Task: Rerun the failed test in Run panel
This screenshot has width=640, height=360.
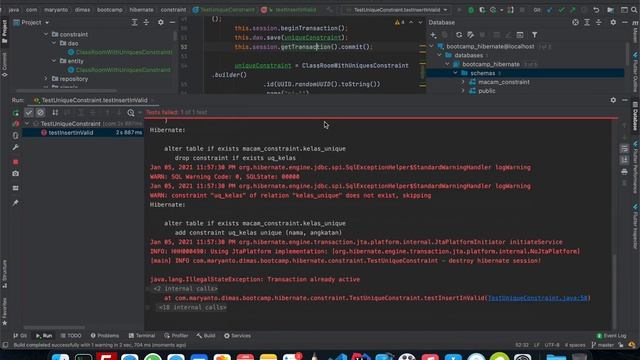Action: (16, 113)
